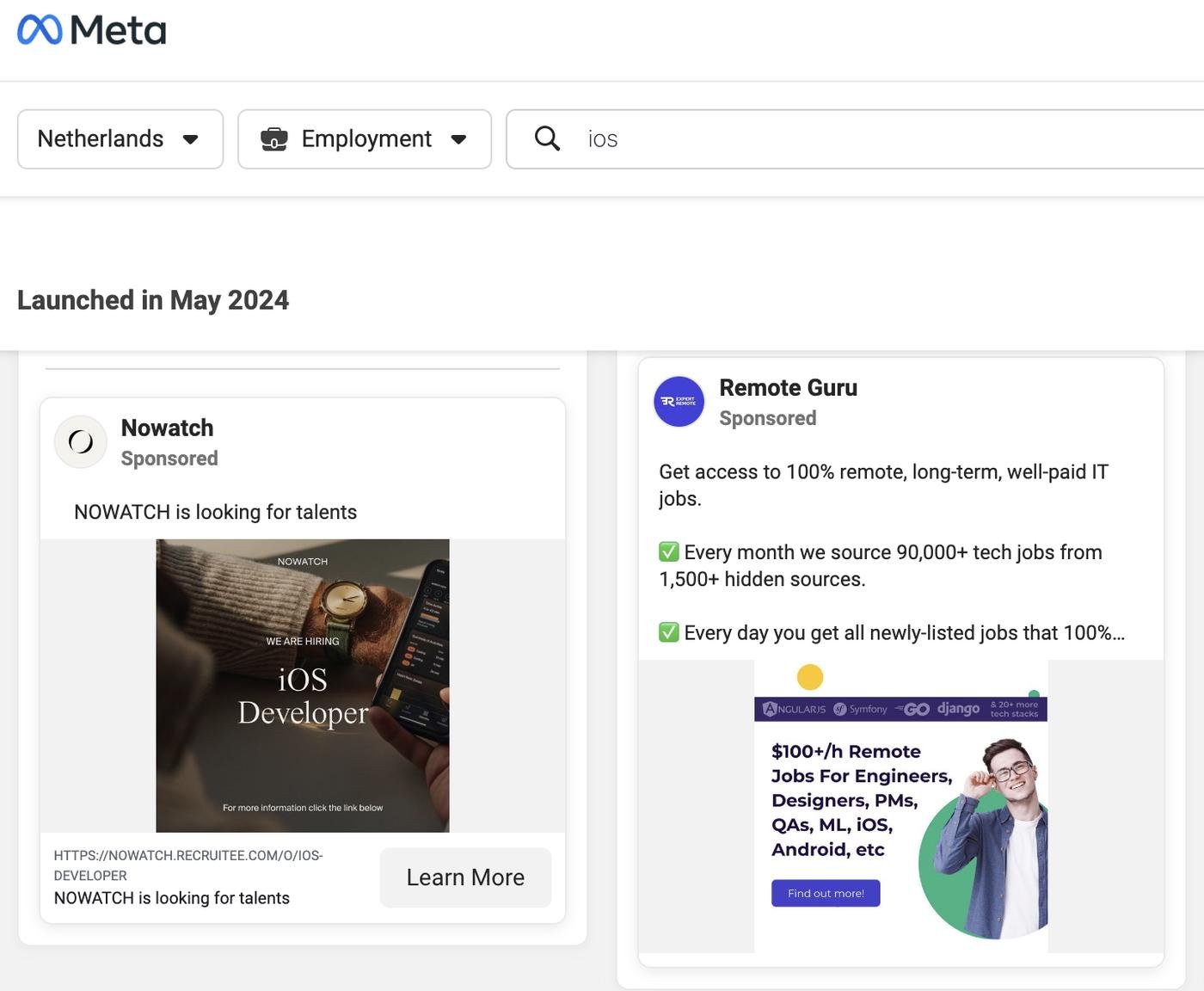Click the Nowatch iOS Developer ad image

pyautogui.click(x=303, y=686)
